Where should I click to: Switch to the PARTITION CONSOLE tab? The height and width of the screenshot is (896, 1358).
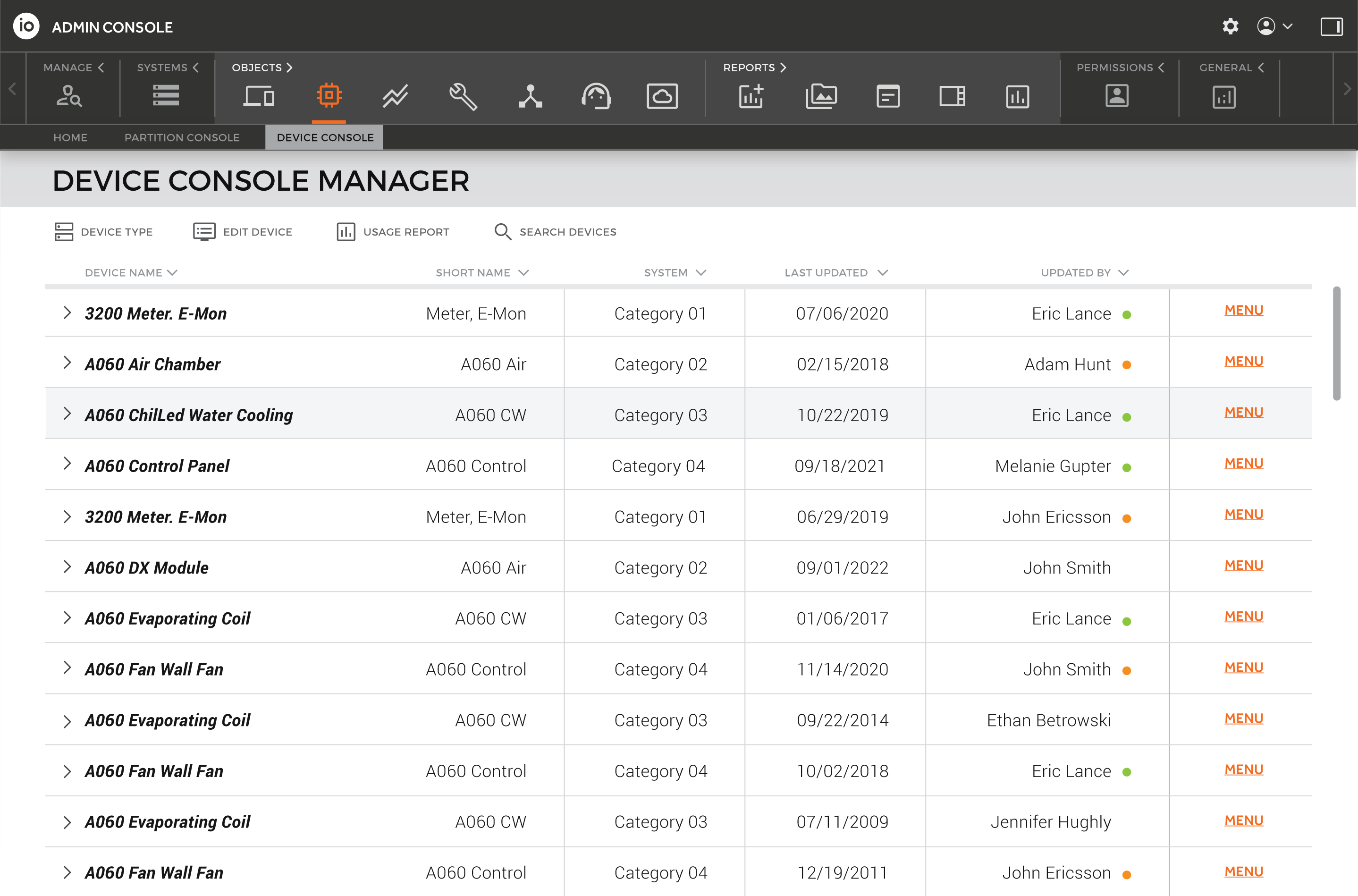pyautogui.click(x=182, y=138)
